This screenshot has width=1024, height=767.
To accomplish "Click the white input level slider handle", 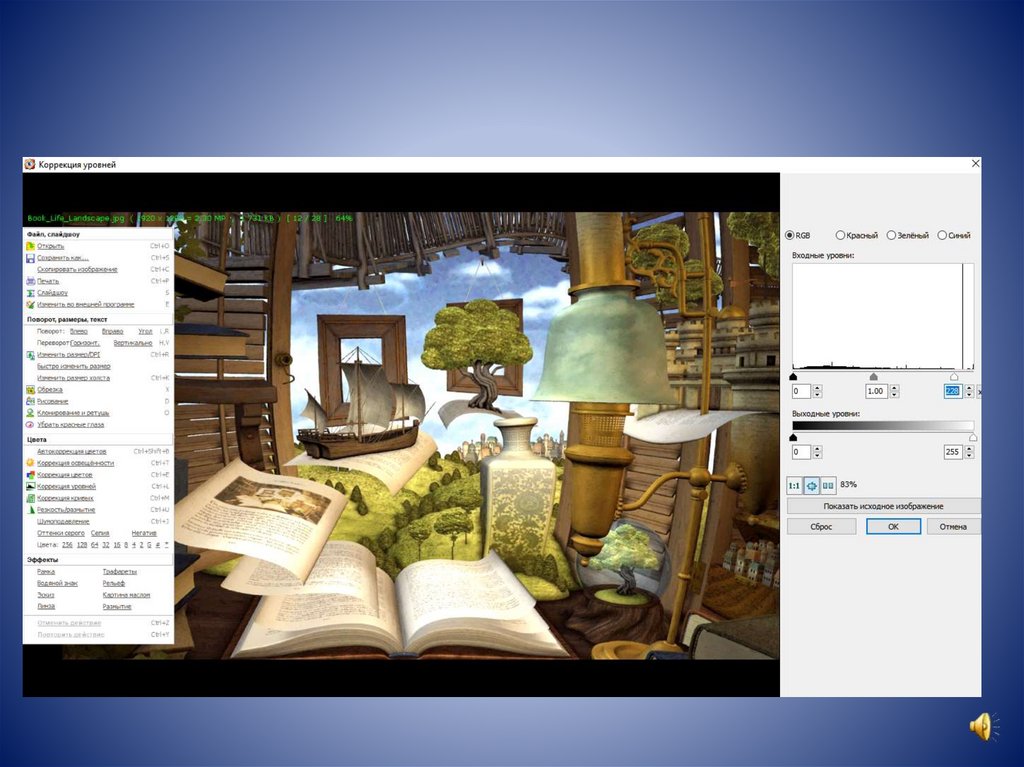I will tap(954, 377).
